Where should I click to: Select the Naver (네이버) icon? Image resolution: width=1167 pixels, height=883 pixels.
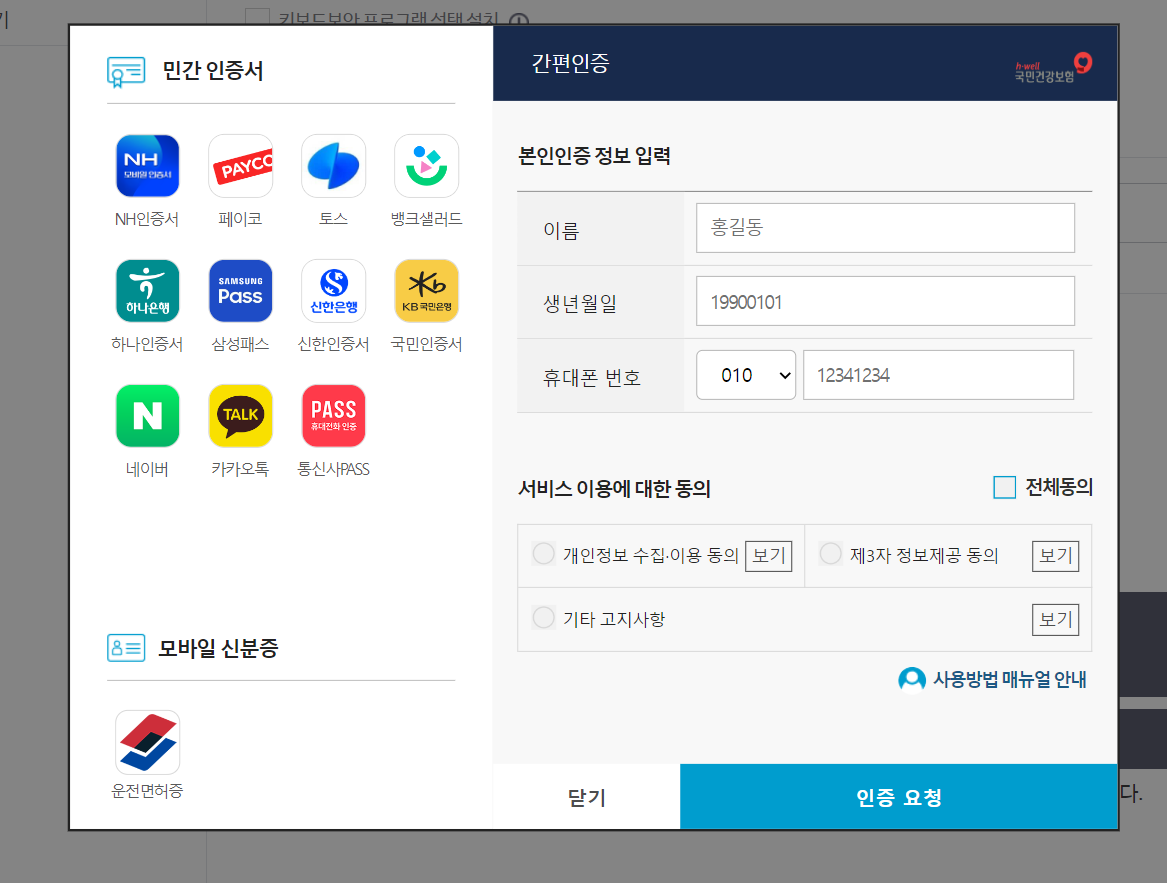147,416
